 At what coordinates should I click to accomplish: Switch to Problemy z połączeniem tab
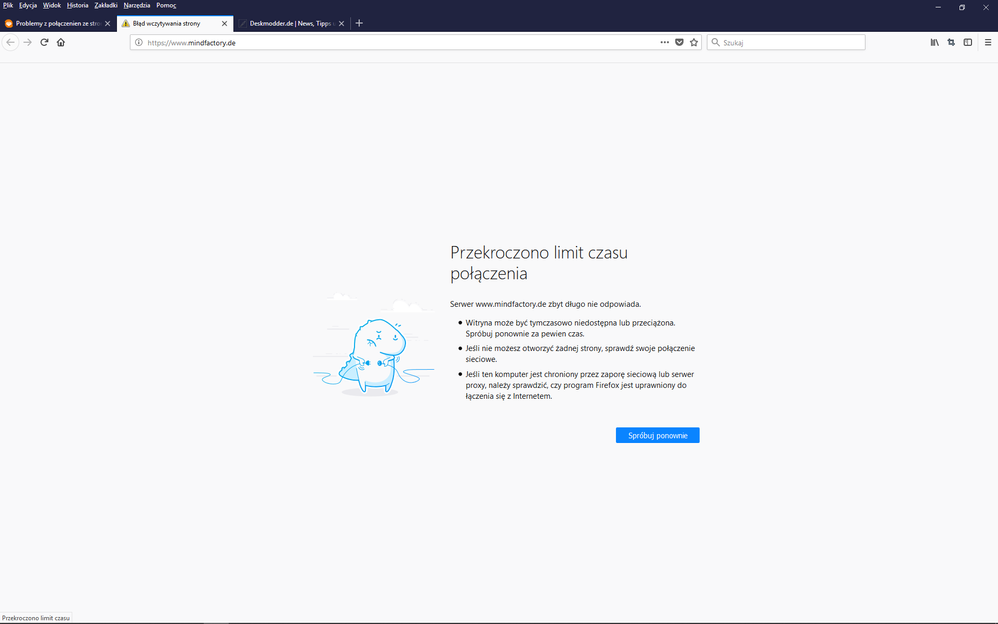click(x=55, y=23)
